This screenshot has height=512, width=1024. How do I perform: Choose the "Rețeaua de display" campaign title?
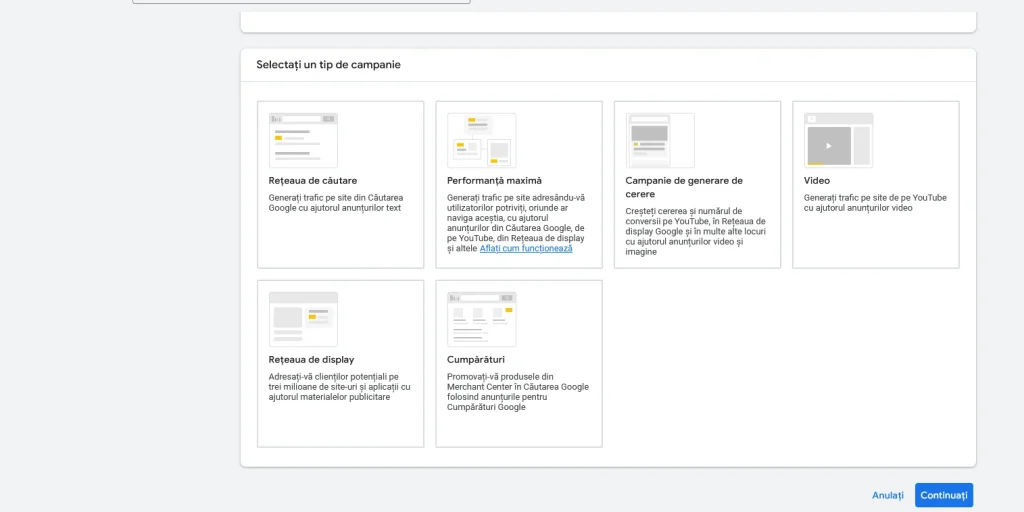[311, 360]
